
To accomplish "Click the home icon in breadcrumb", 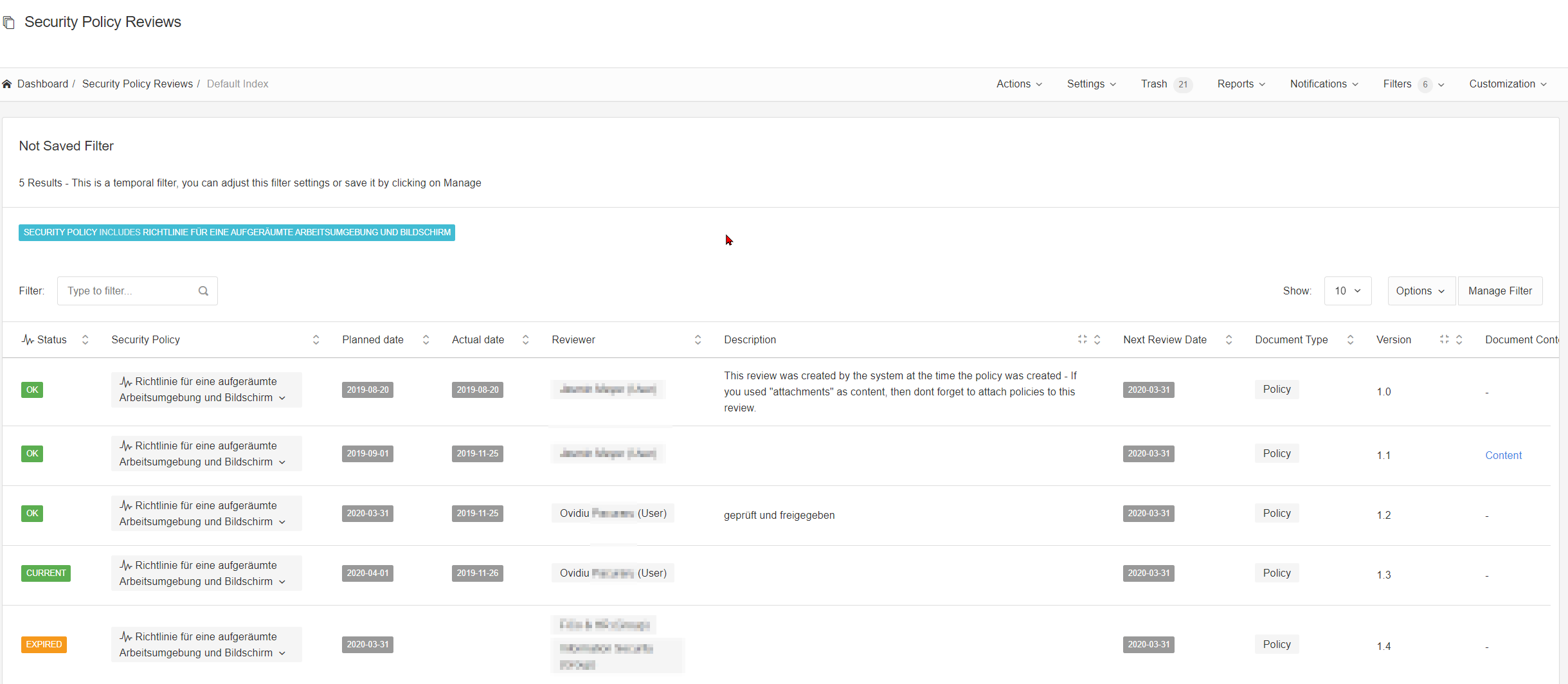I will (x=7, y=84).
